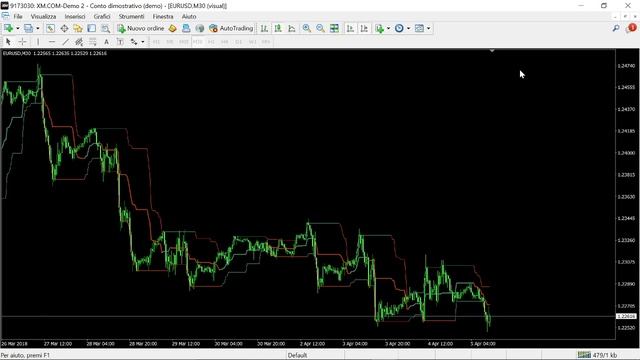
Task: Select the crosshair tool
Action: (x=22, y=42)
